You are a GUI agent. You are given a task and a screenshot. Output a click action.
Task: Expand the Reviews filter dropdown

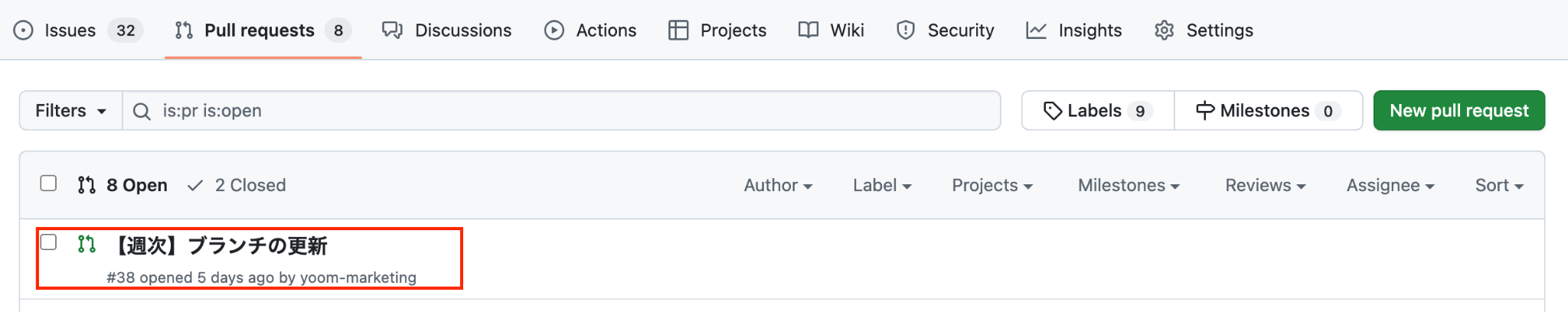[x=1265, y=185]
